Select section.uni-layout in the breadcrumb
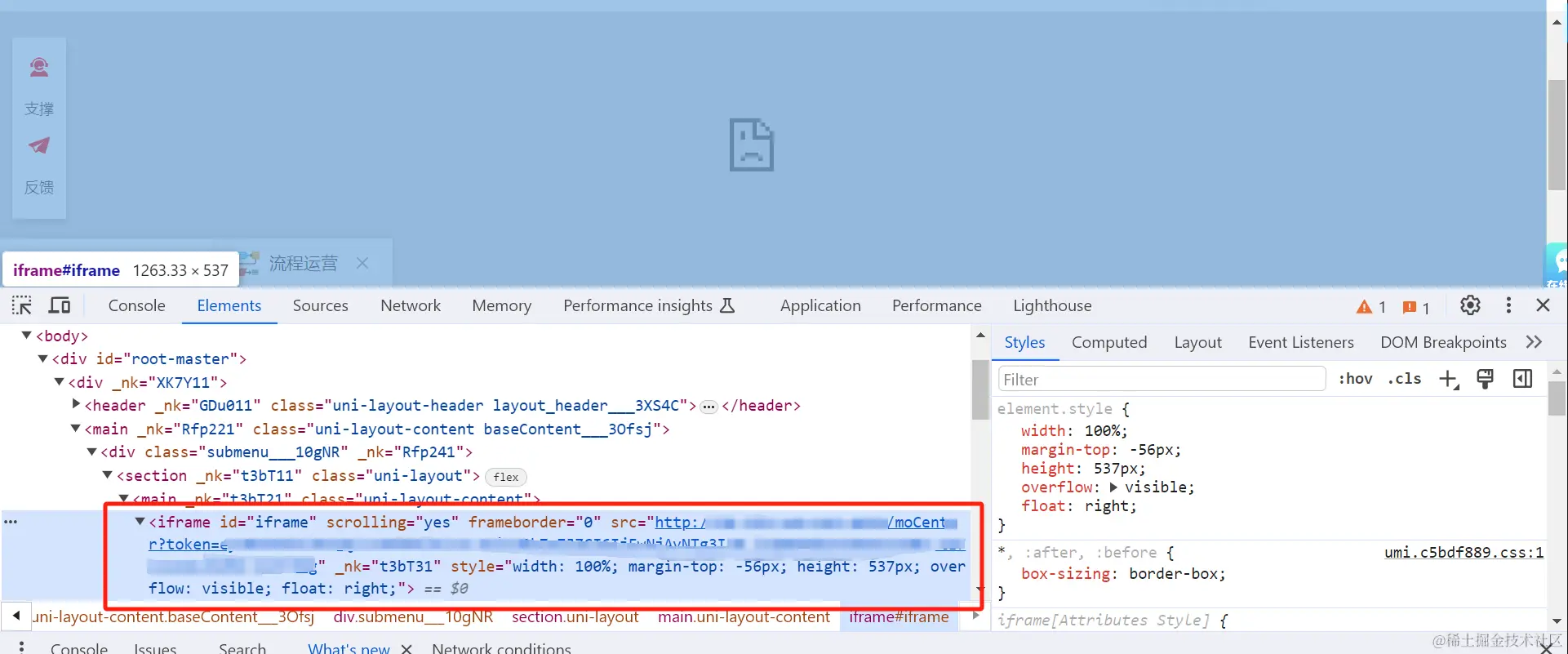 [x=575, y=617]
